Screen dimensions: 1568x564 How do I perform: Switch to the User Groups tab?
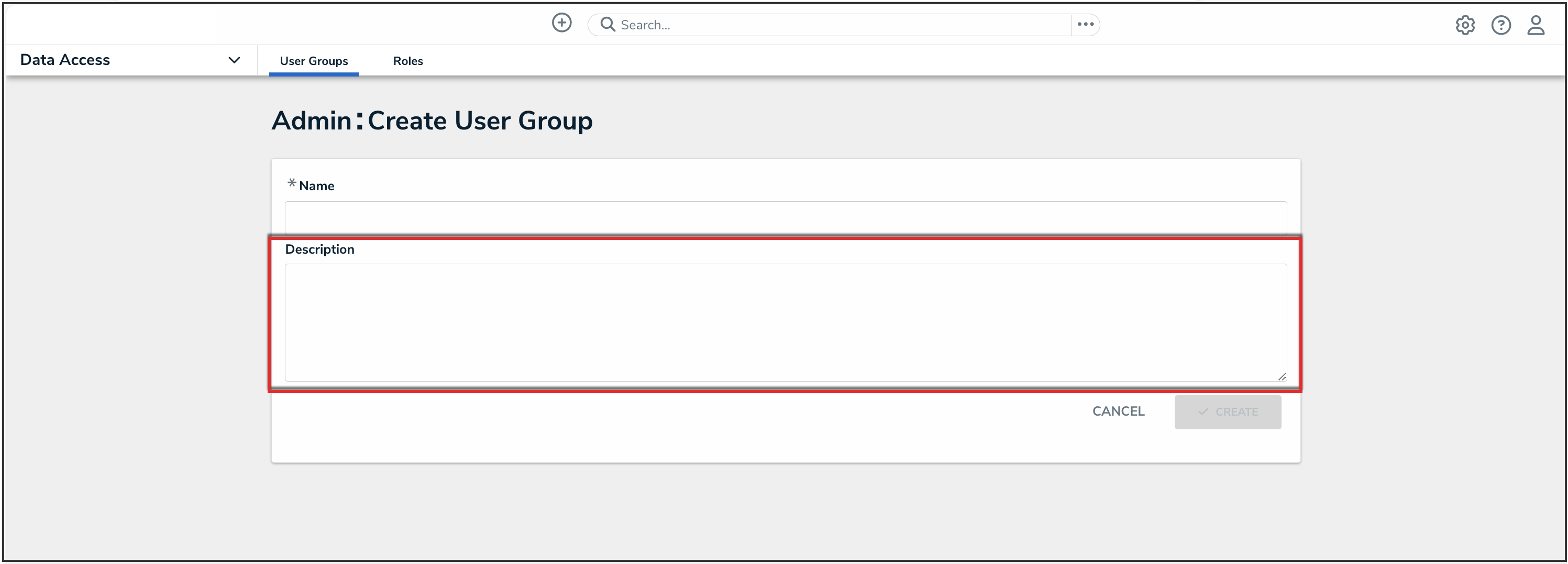point(314,61)
